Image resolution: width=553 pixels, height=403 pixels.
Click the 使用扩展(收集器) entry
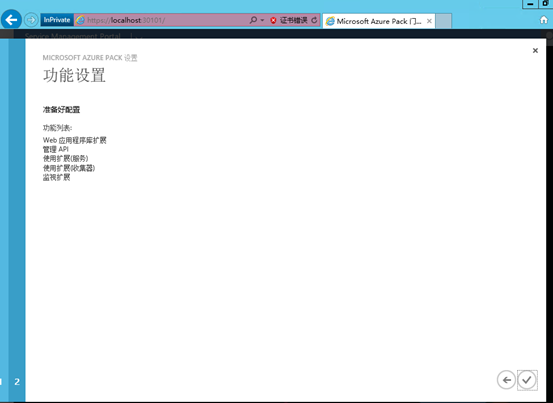pyautogui.click(x=69, y=168)
